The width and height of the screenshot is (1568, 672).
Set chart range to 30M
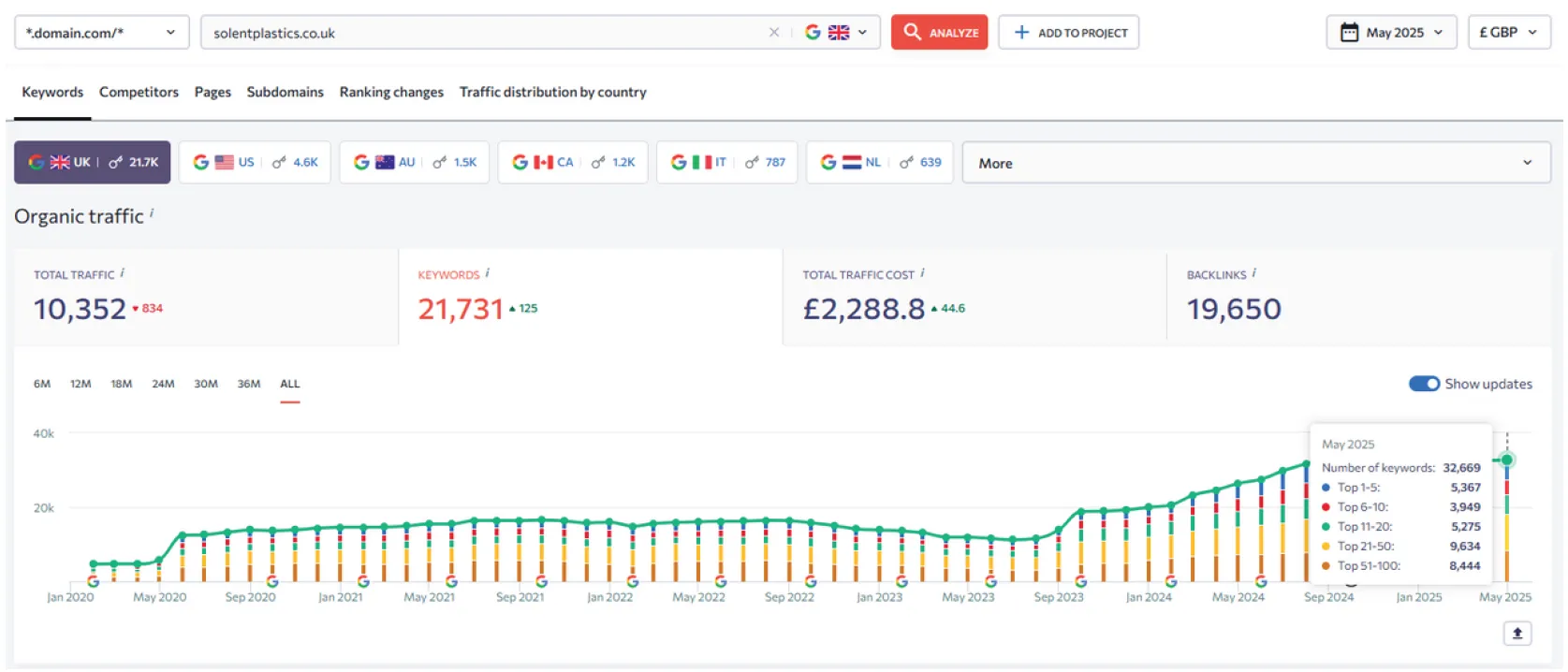[206, 384]
